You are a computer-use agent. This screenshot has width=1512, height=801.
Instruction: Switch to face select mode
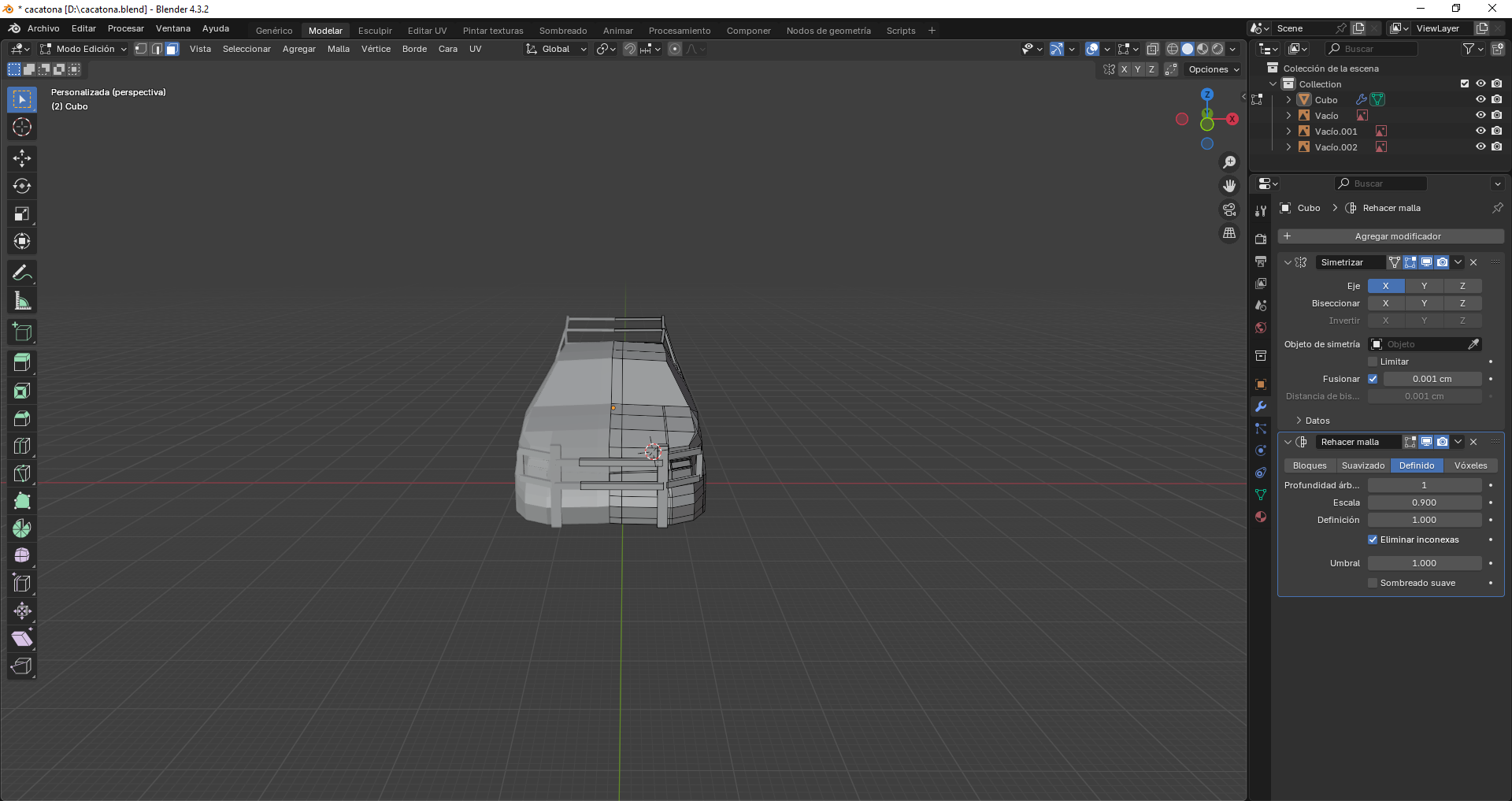pos(172,49)
